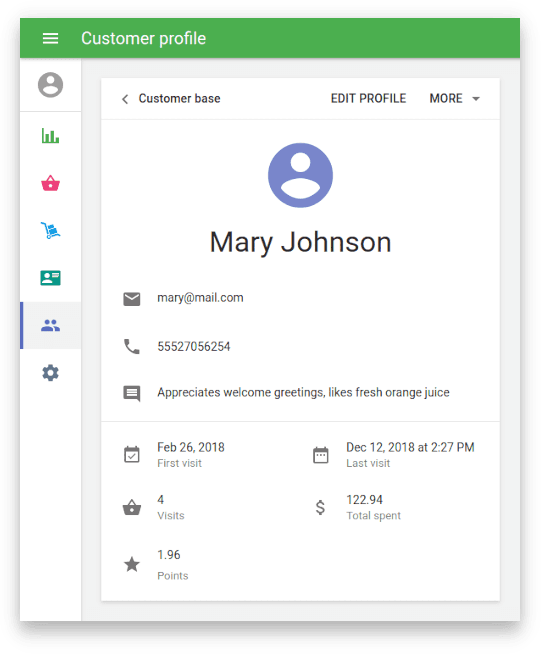The image size is (541, 654).
Task: Click the EDIT PROFILE button
Action: click(368, 98)
